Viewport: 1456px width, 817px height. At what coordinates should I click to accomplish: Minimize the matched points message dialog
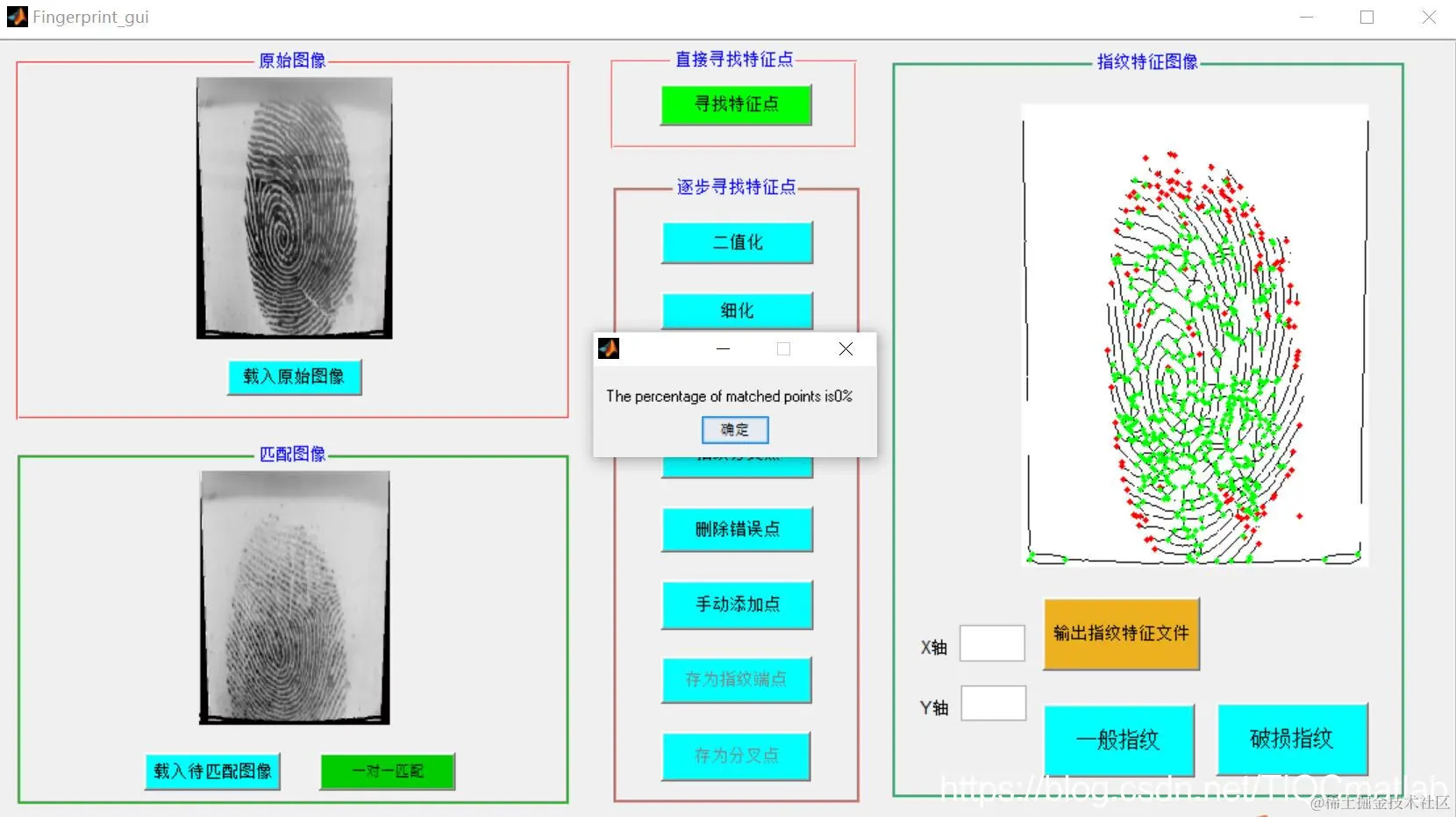pos(723,349)
